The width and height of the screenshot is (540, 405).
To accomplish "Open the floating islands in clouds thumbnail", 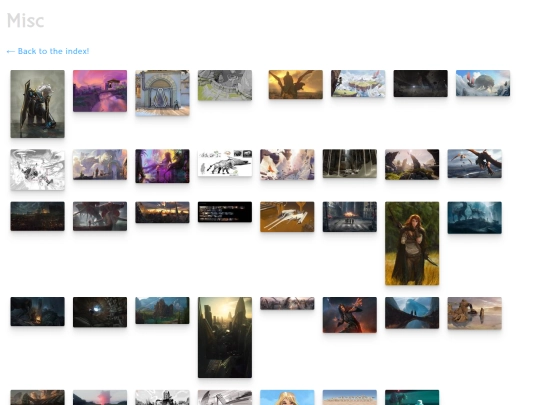I will 358,83.
